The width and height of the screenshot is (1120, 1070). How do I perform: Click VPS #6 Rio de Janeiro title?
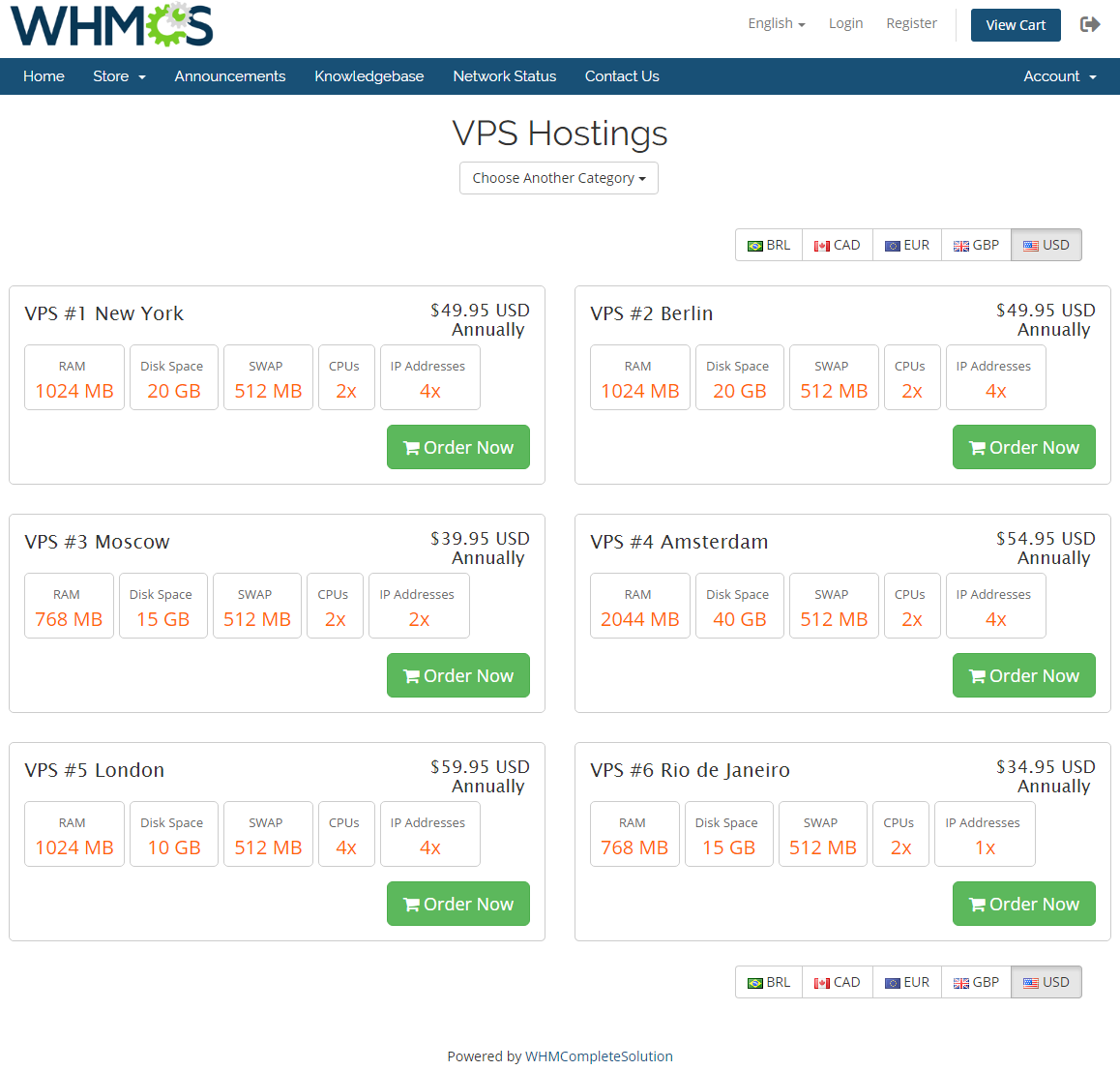pyautogui.click(x=690, y=771)
